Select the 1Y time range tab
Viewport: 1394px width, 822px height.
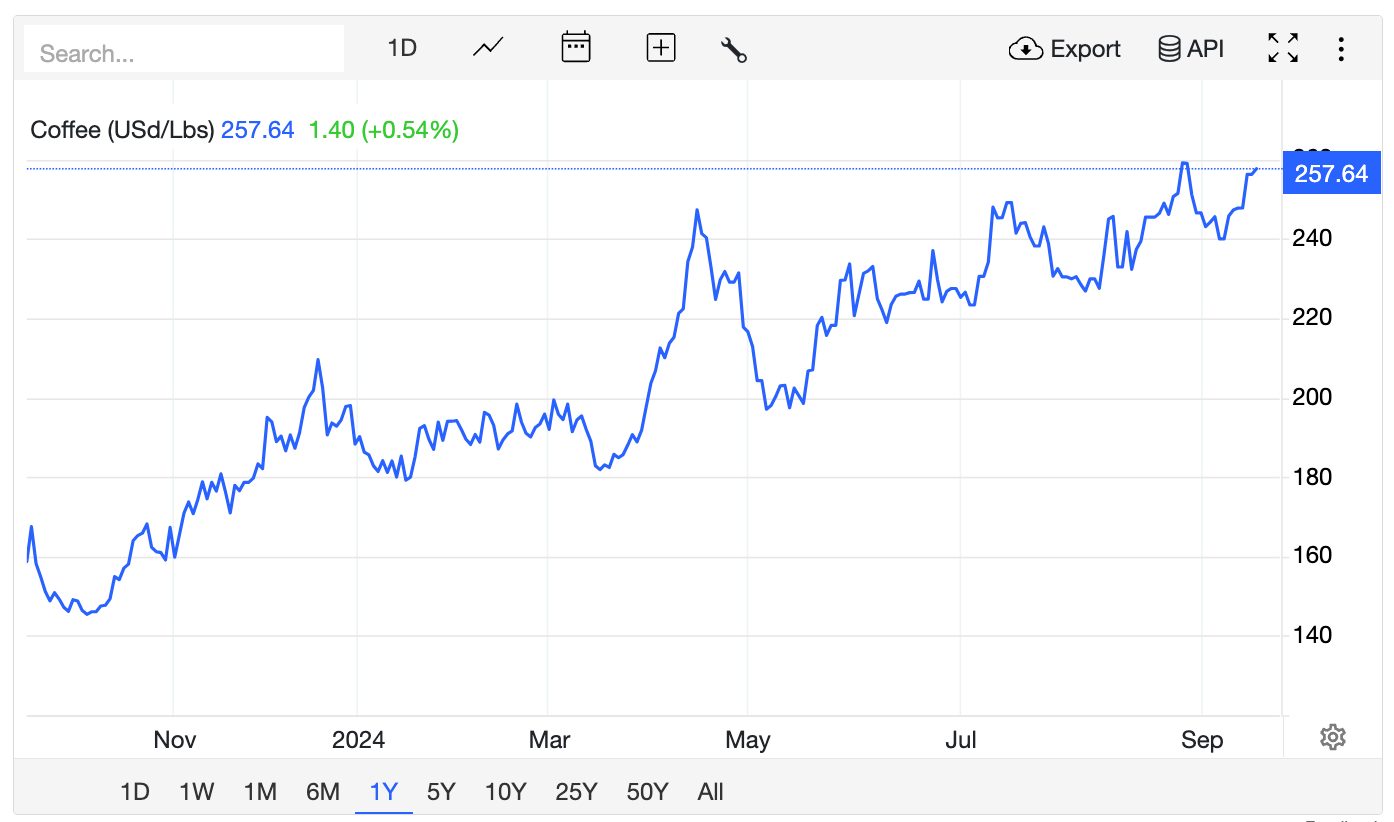[x=384, y=792]
